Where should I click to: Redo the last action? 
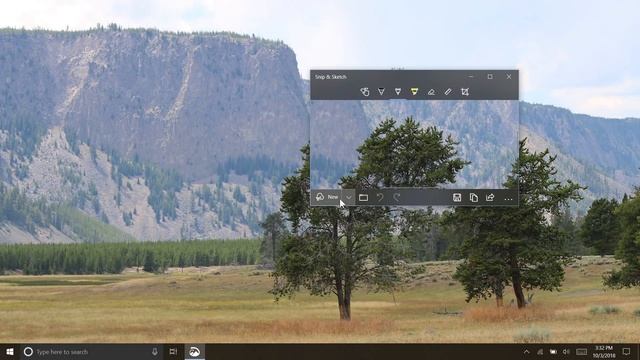coord(397,198)
